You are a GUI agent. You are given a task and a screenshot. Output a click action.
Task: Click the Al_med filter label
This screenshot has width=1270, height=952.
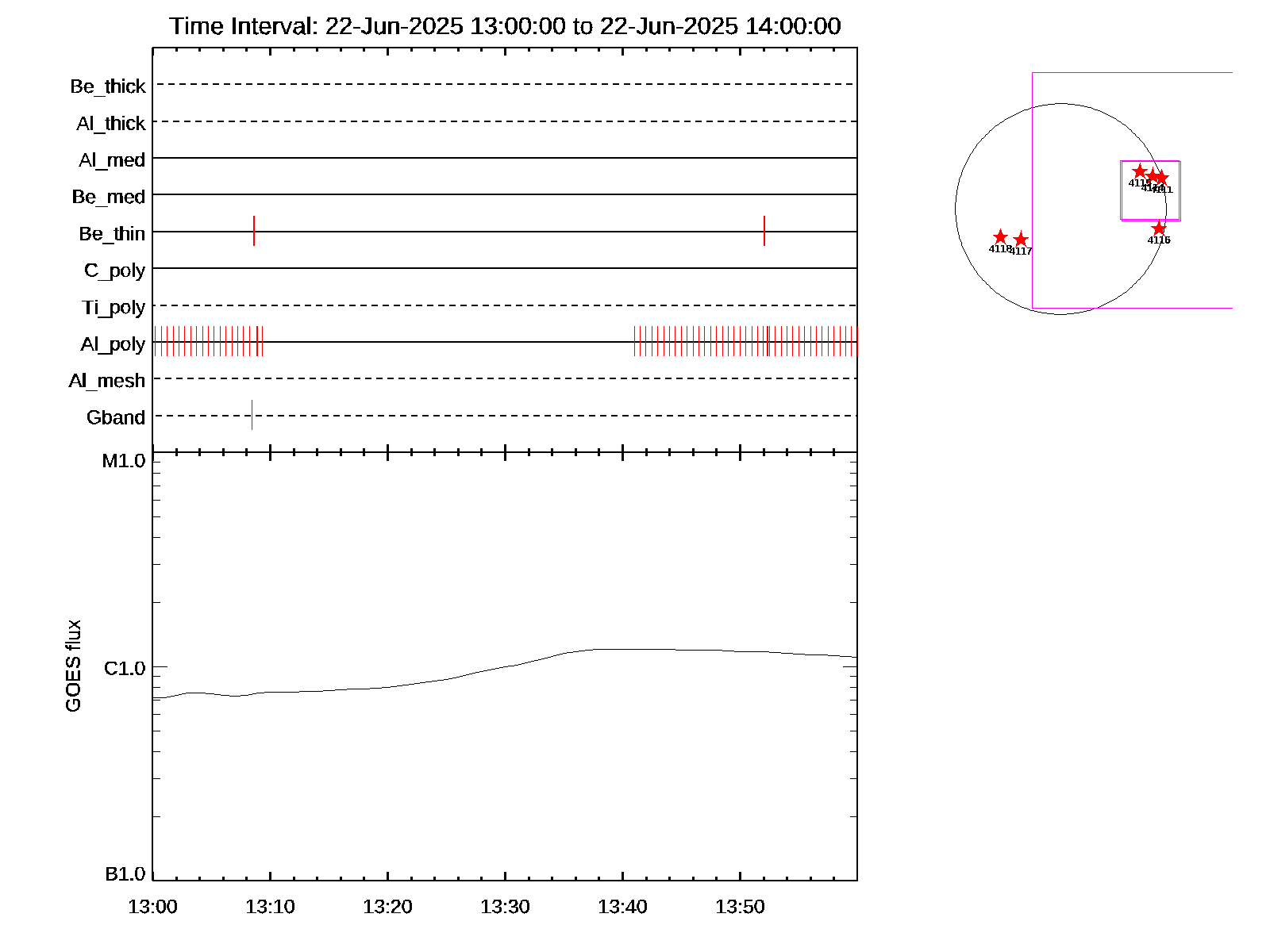[112, 160]
